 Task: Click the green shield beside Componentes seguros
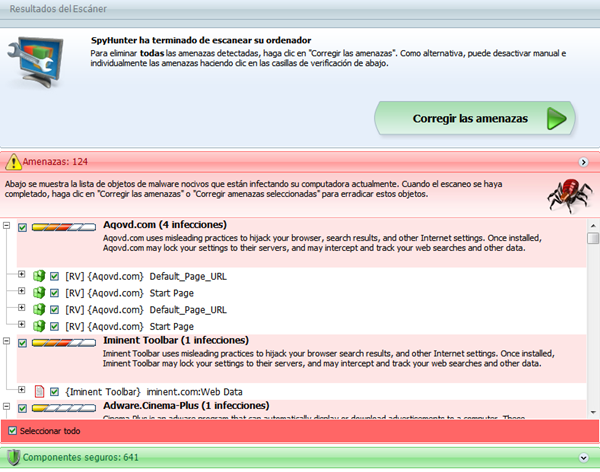pos(13,457)
